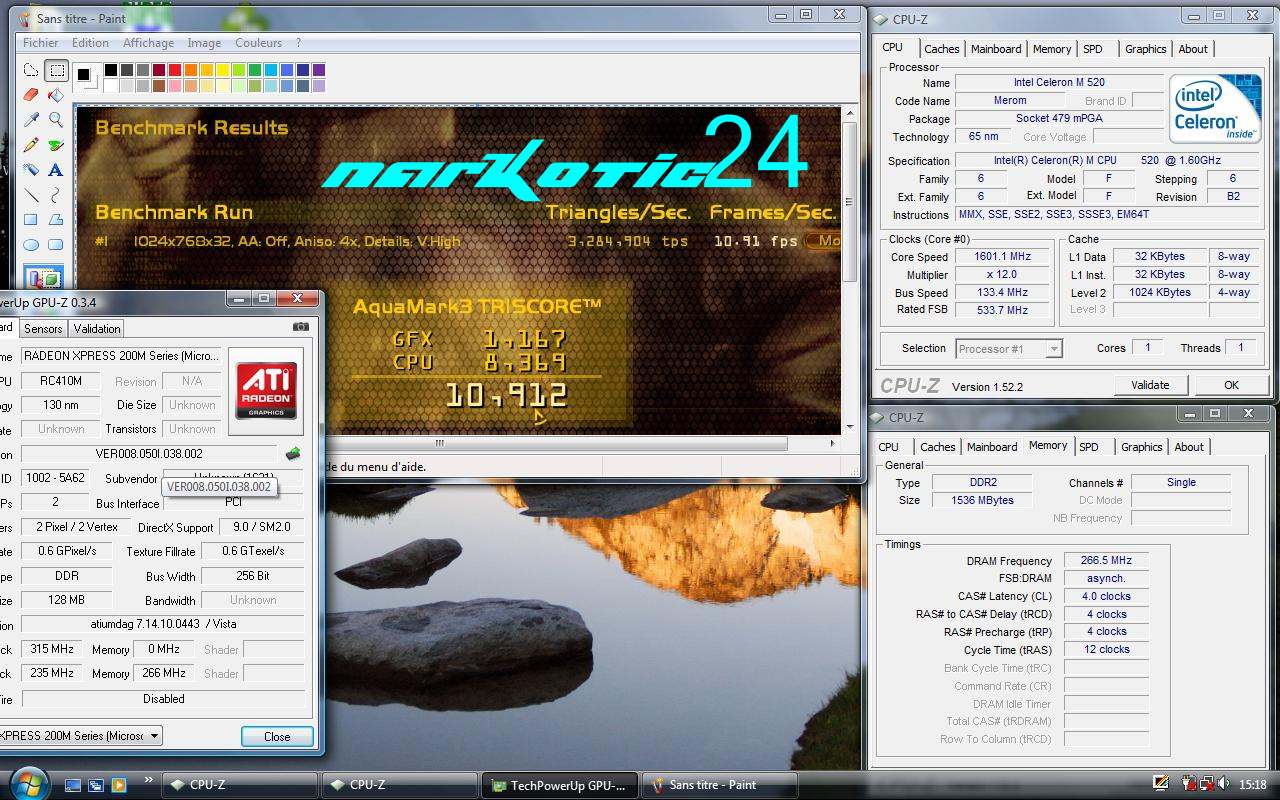Open the Couleurs menu in Paint
The width and height of the screenshot is (1280, 800).
pyautogui.click(x=259, y=43)
